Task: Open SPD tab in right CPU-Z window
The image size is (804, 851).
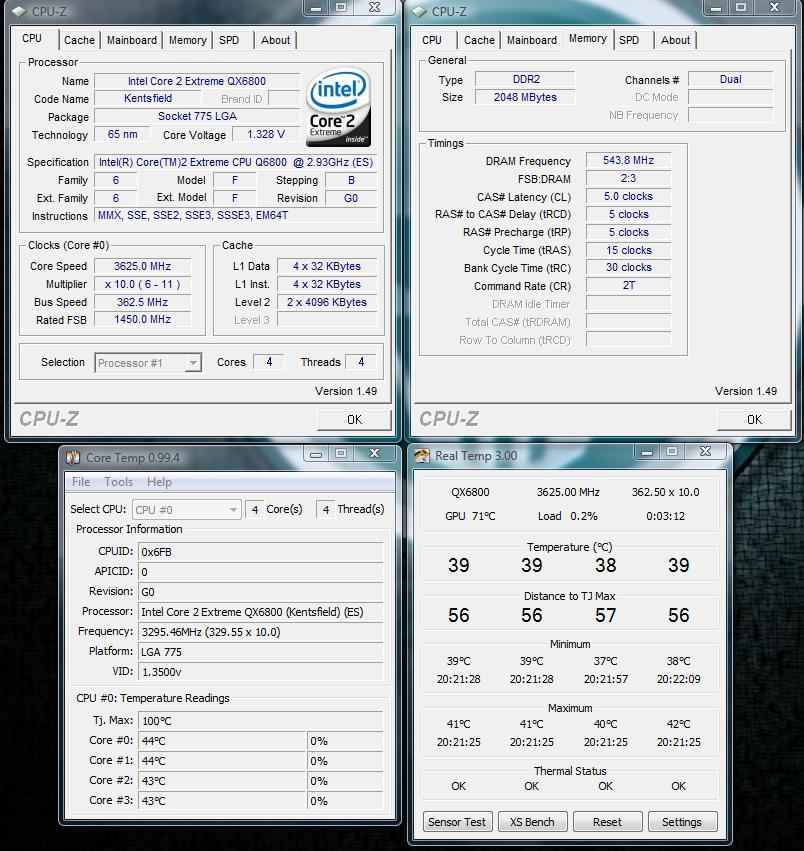Action: [629, 40]
